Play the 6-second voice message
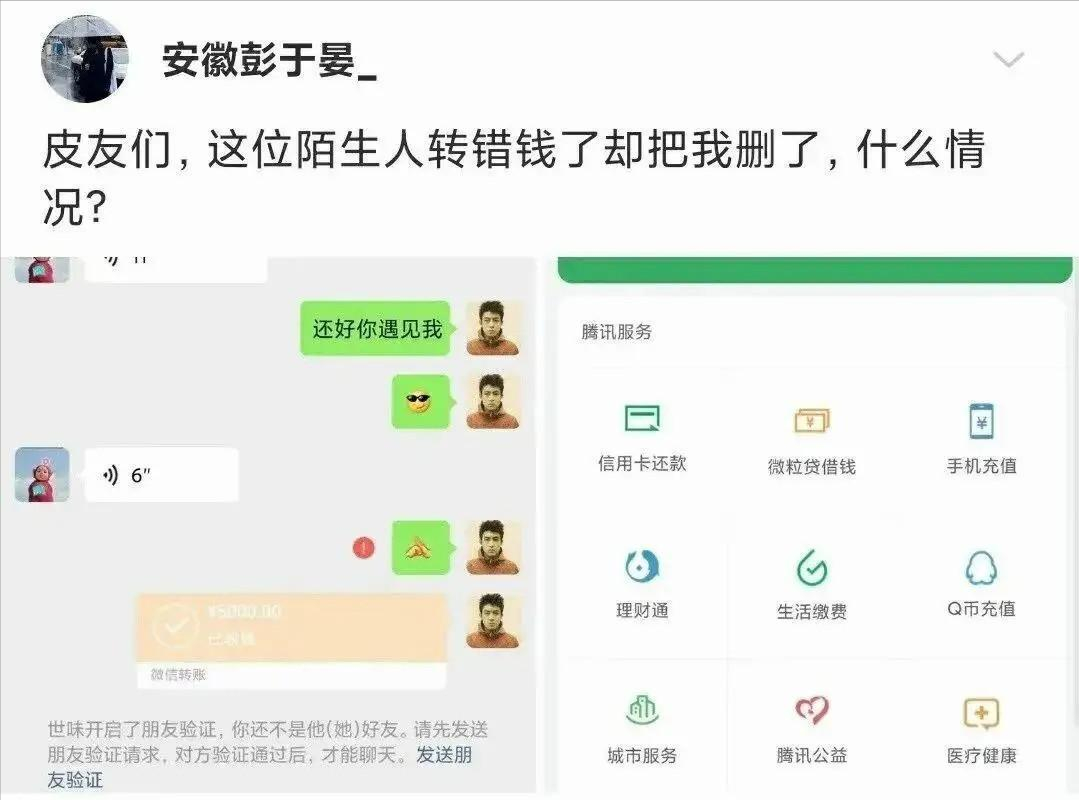 161,475
